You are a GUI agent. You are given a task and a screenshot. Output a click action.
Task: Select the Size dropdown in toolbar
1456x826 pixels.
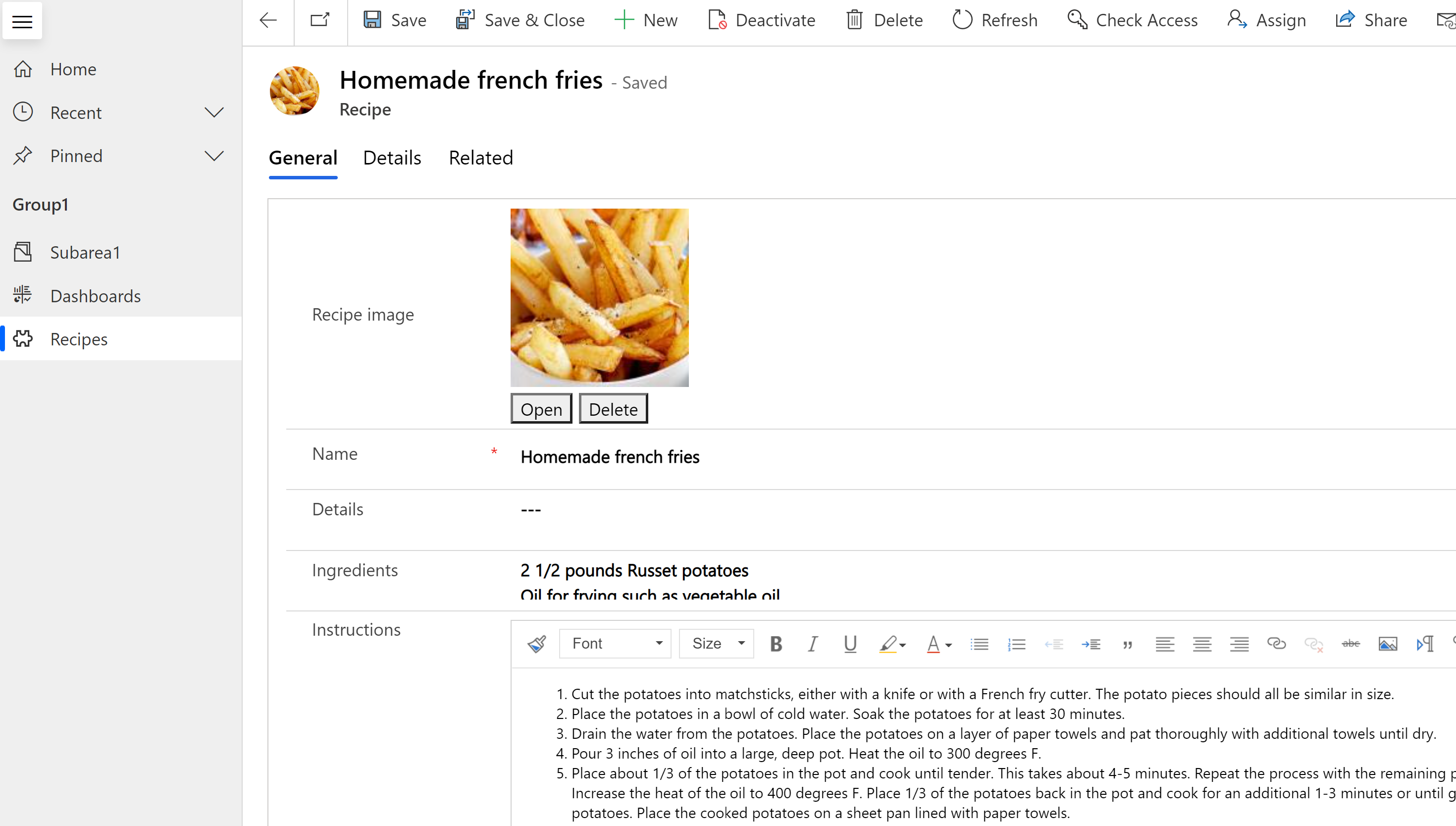point(716,643)
